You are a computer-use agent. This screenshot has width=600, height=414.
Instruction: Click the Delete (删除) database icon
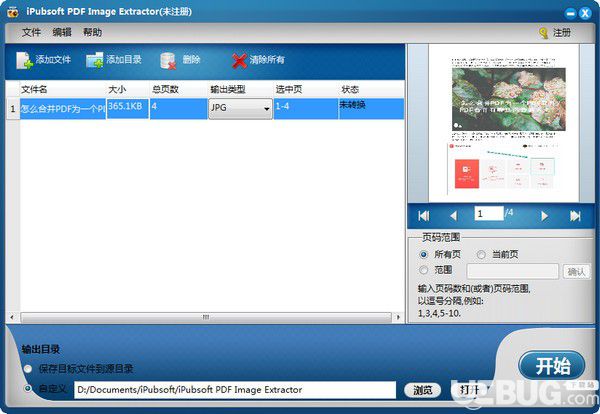168,60
